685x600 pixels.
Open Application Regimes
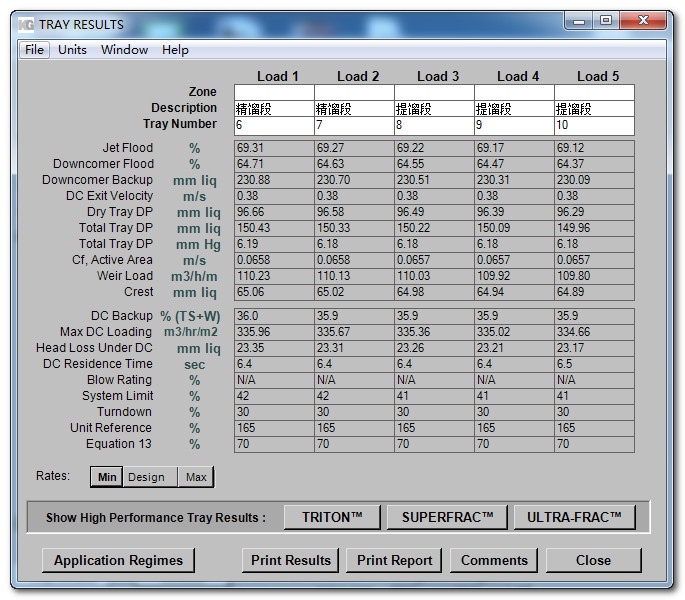tap(118, 560)
